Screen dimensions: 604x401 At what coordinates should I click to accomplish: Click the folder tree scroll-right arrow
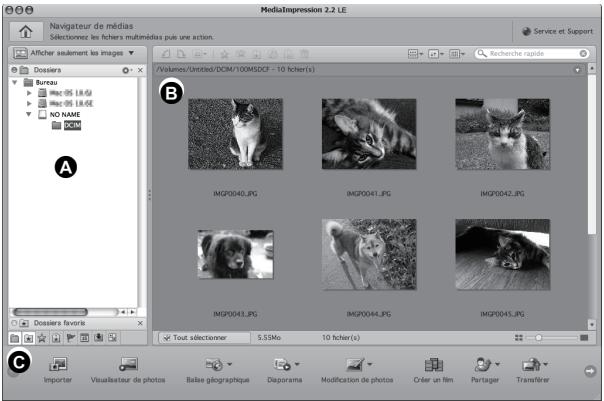pos(132,312)
